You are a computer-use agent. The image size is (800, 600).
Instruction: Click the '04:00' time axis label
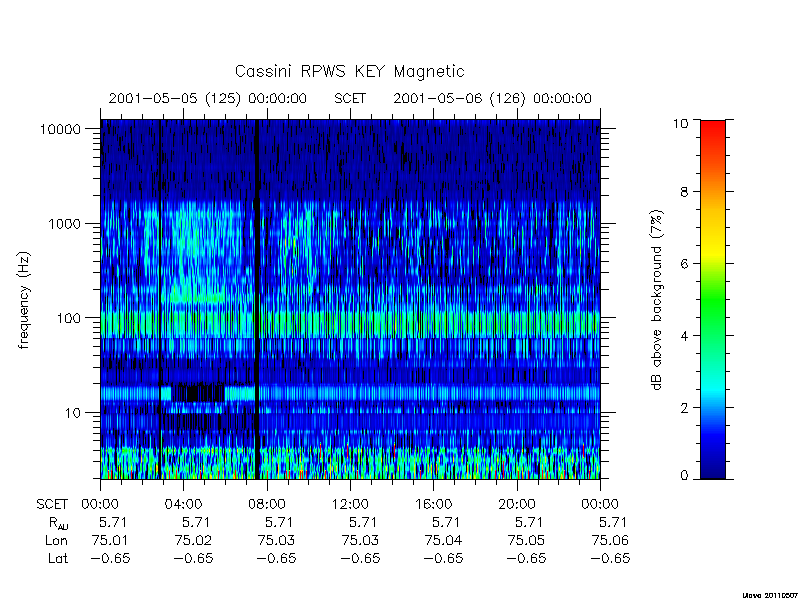coord(183,505)
